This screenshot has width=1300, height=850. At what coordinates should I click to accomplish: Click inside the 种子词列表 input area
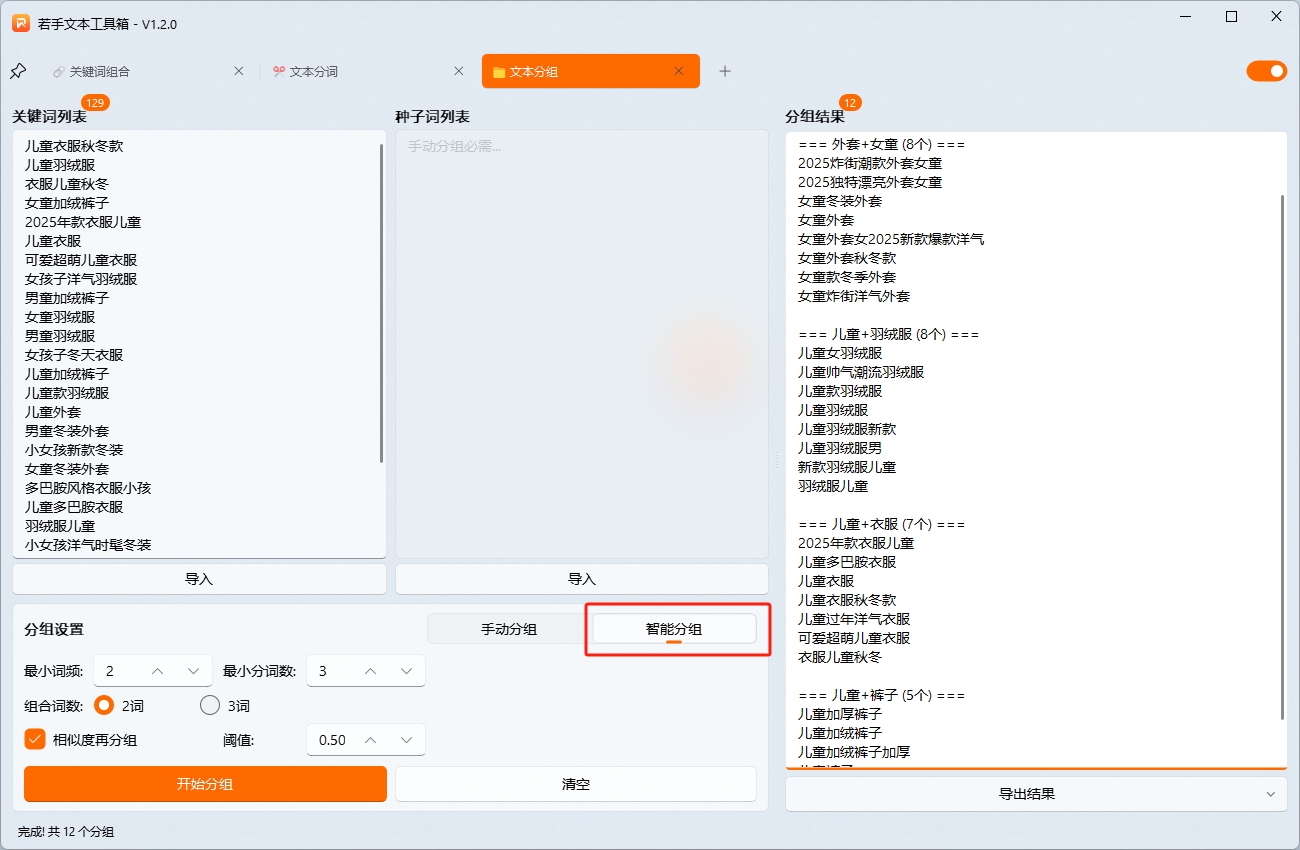coord(582,340)
